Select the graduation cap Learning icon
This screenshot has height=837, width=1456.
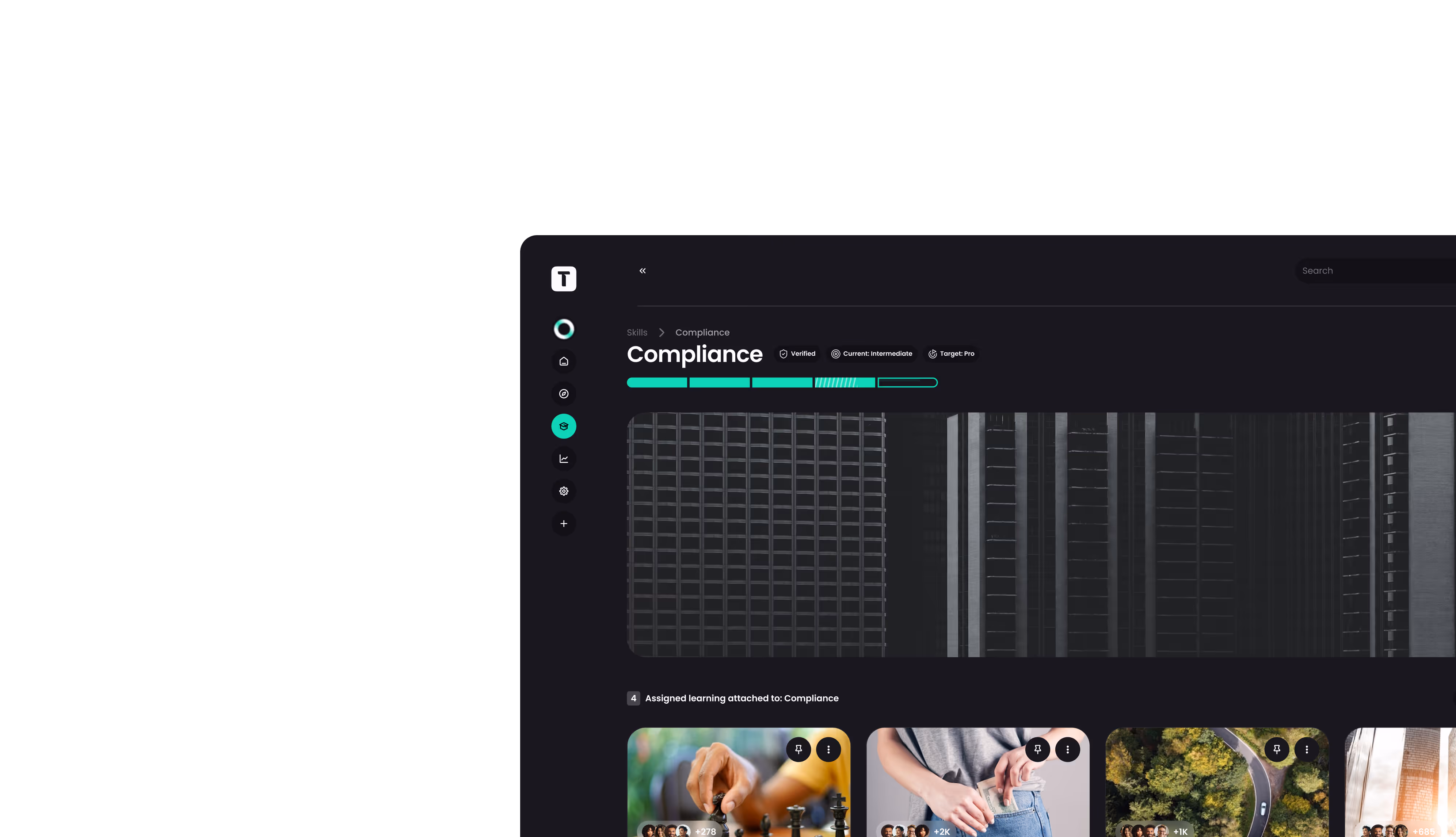coord(564,427)
